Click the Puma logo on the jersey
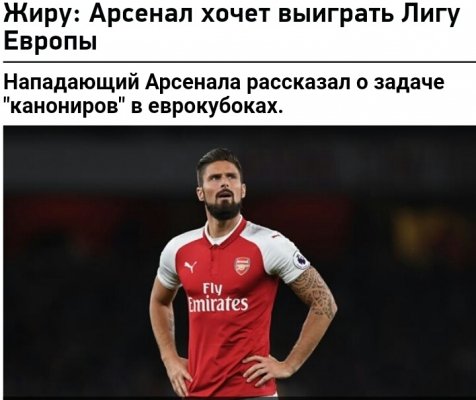 click(x=191, y=267)
